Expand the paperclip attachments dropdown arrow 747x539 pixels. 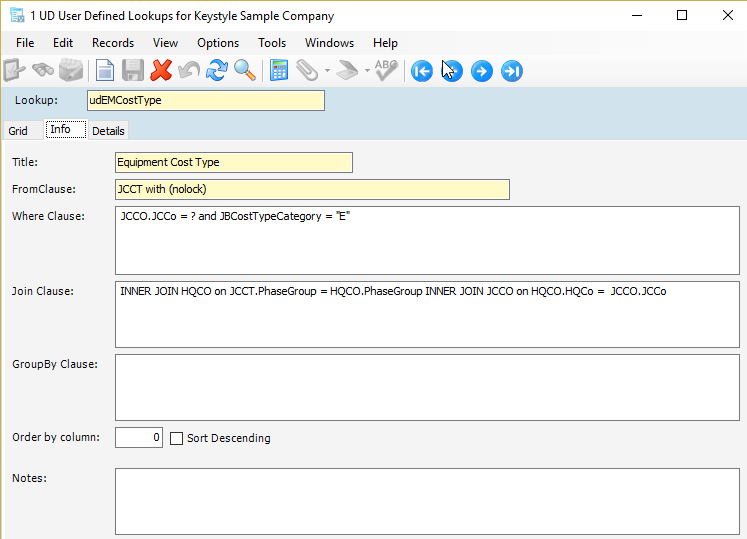pyautogui.click(x=327, y=71)
